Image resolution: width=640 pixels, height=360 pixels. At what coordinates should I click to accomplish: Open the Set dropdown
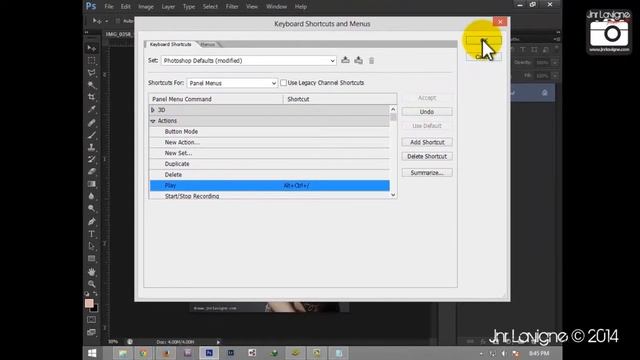click(249, 60)
